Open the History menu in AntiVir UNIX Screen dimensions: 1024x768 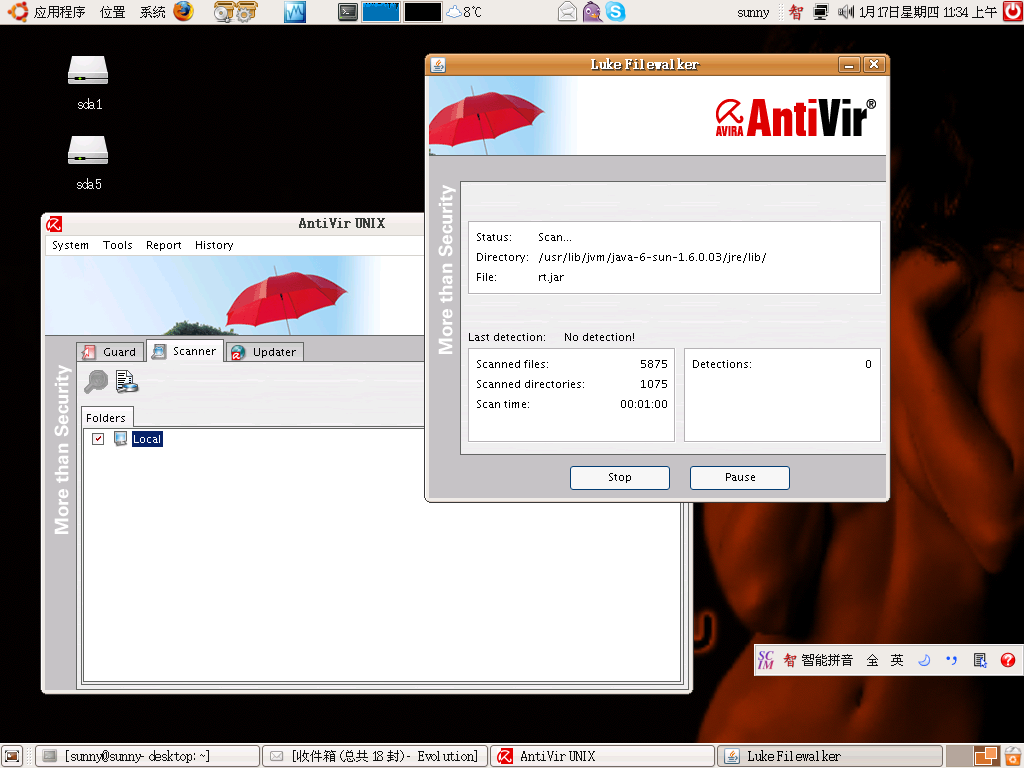pyautogui.click(x=214, y=245)
